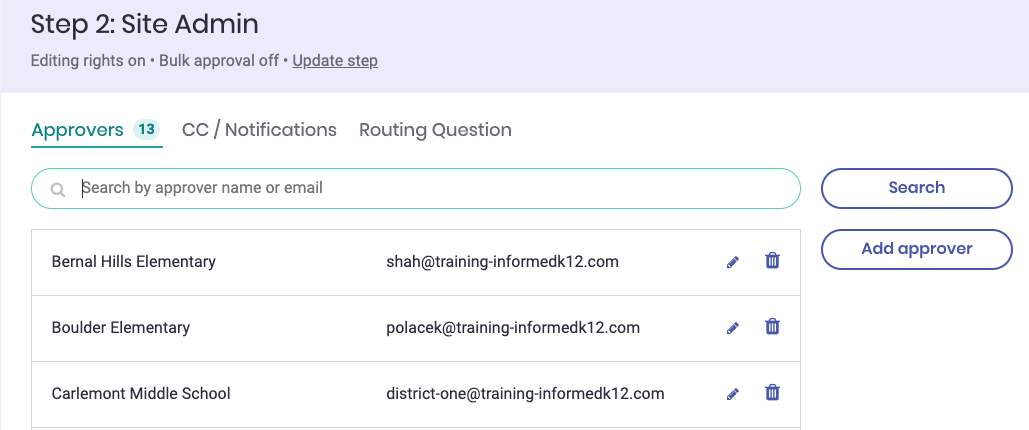1029x430 pixels.
Task: Open the Routing Question tab
Action: point(435,130)
